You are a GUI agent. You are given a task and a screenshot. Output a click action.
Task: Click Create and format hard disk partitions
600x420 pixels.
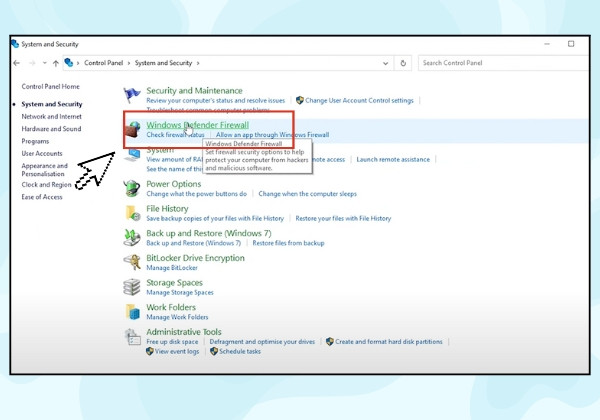pyautogui.click(x=389, y=342)
